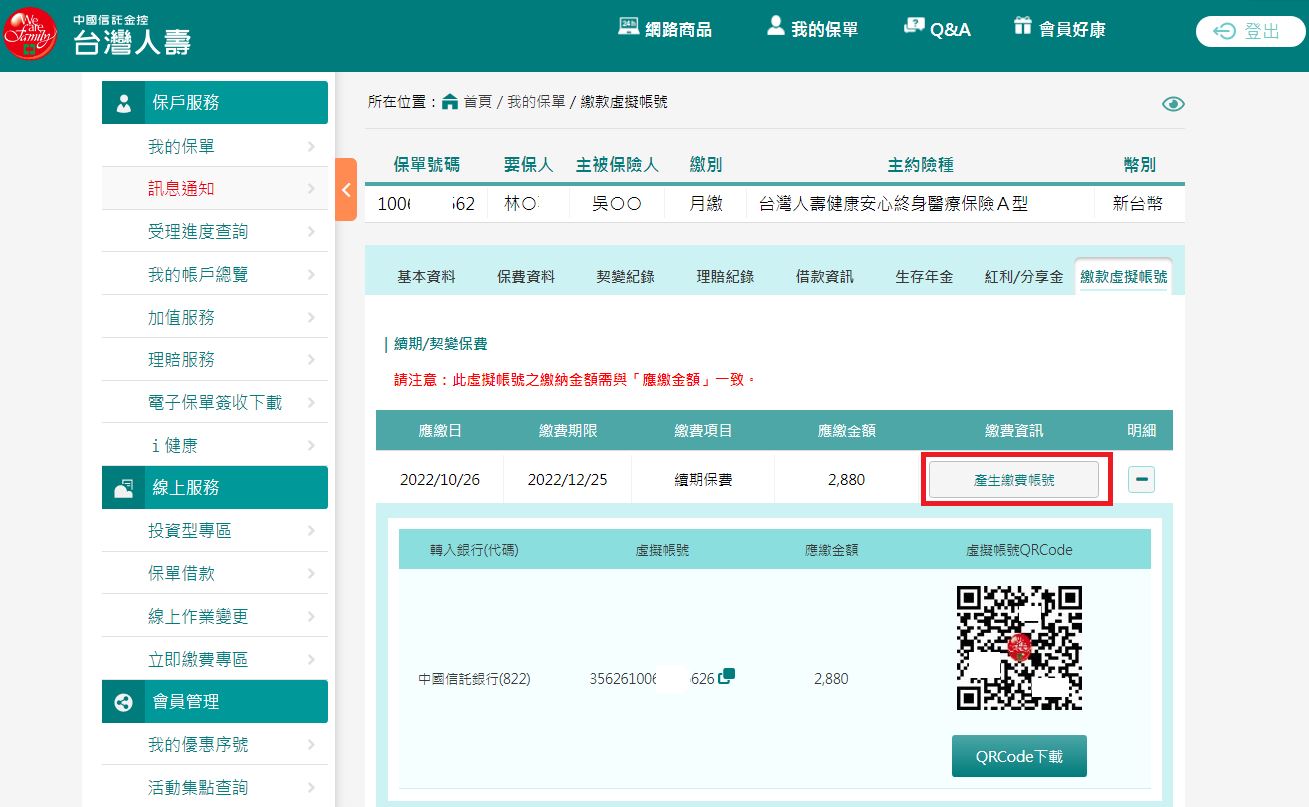The image size is (1309, 807).
Task: Click the 產生繳費帳號 button
Action: click(x=1014, y=480)
